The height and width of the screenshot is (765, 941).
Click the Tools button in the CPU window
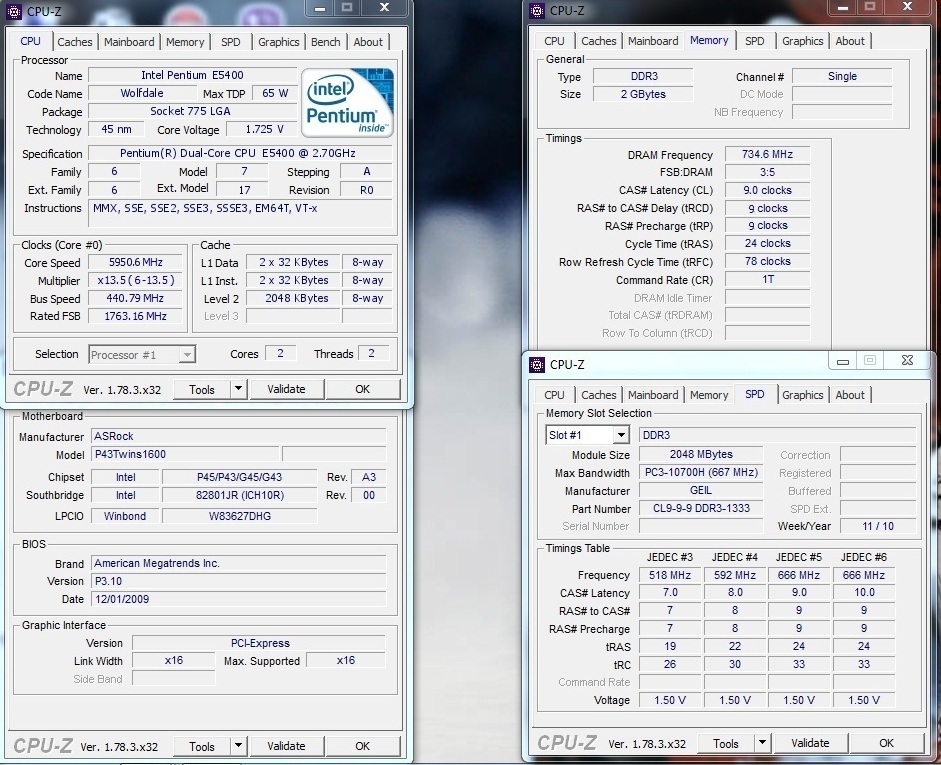202,389
